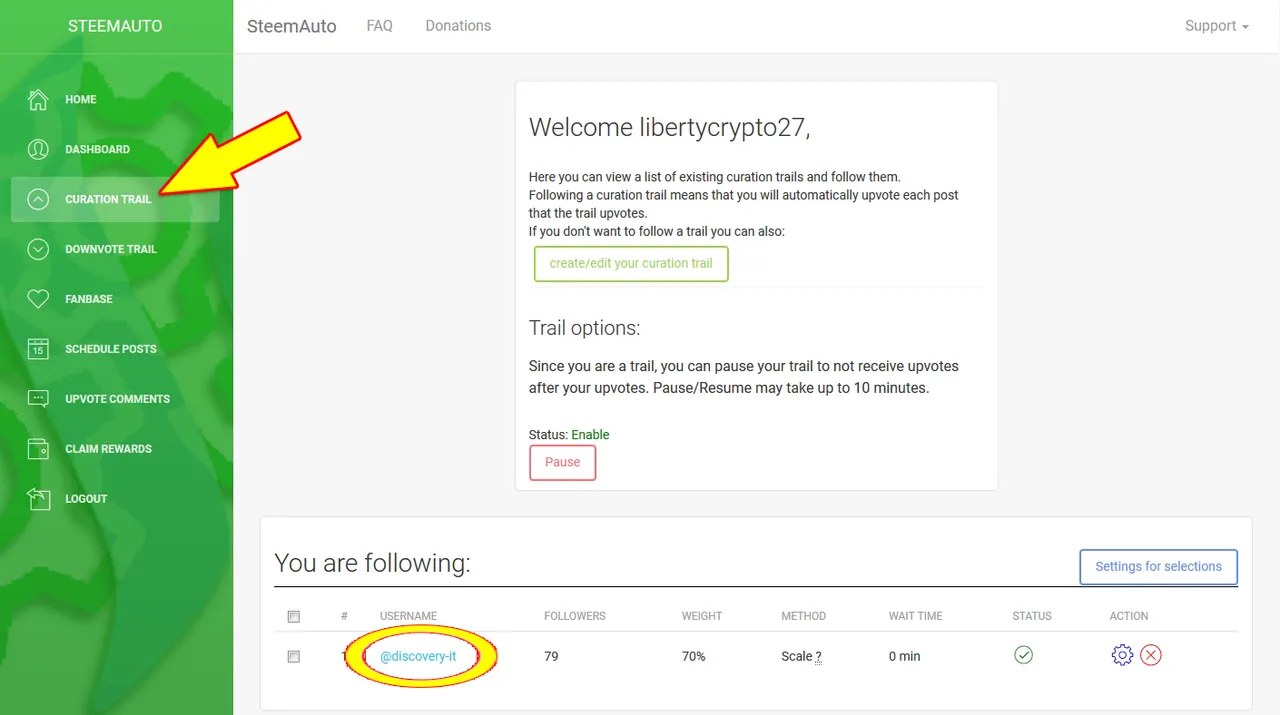Click the Dashboard user icon

(38, 149)
